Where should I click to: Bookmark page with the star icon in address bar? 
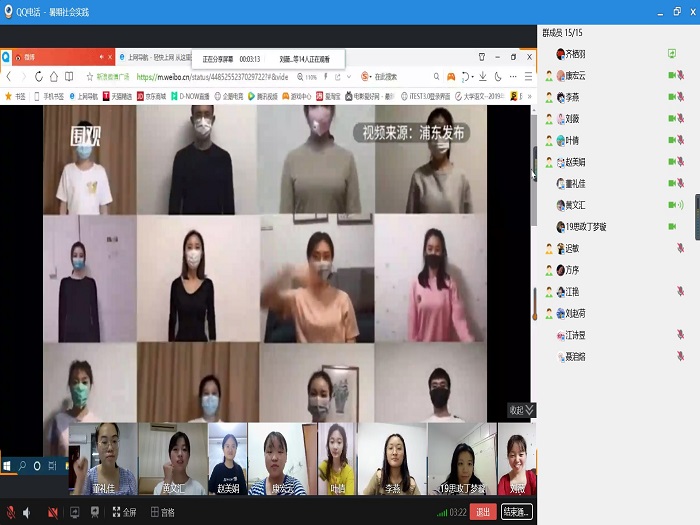click(90, 77)
